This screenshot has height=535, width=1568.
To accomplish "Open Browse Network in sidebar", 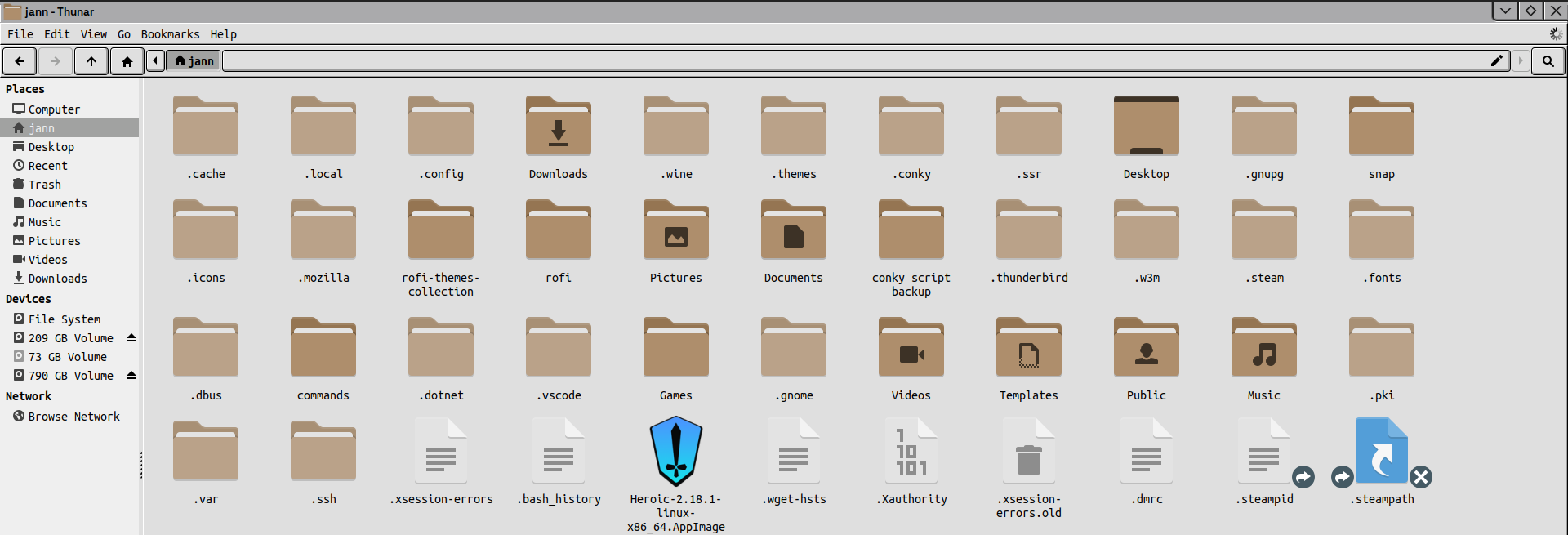I will (73, 417).
